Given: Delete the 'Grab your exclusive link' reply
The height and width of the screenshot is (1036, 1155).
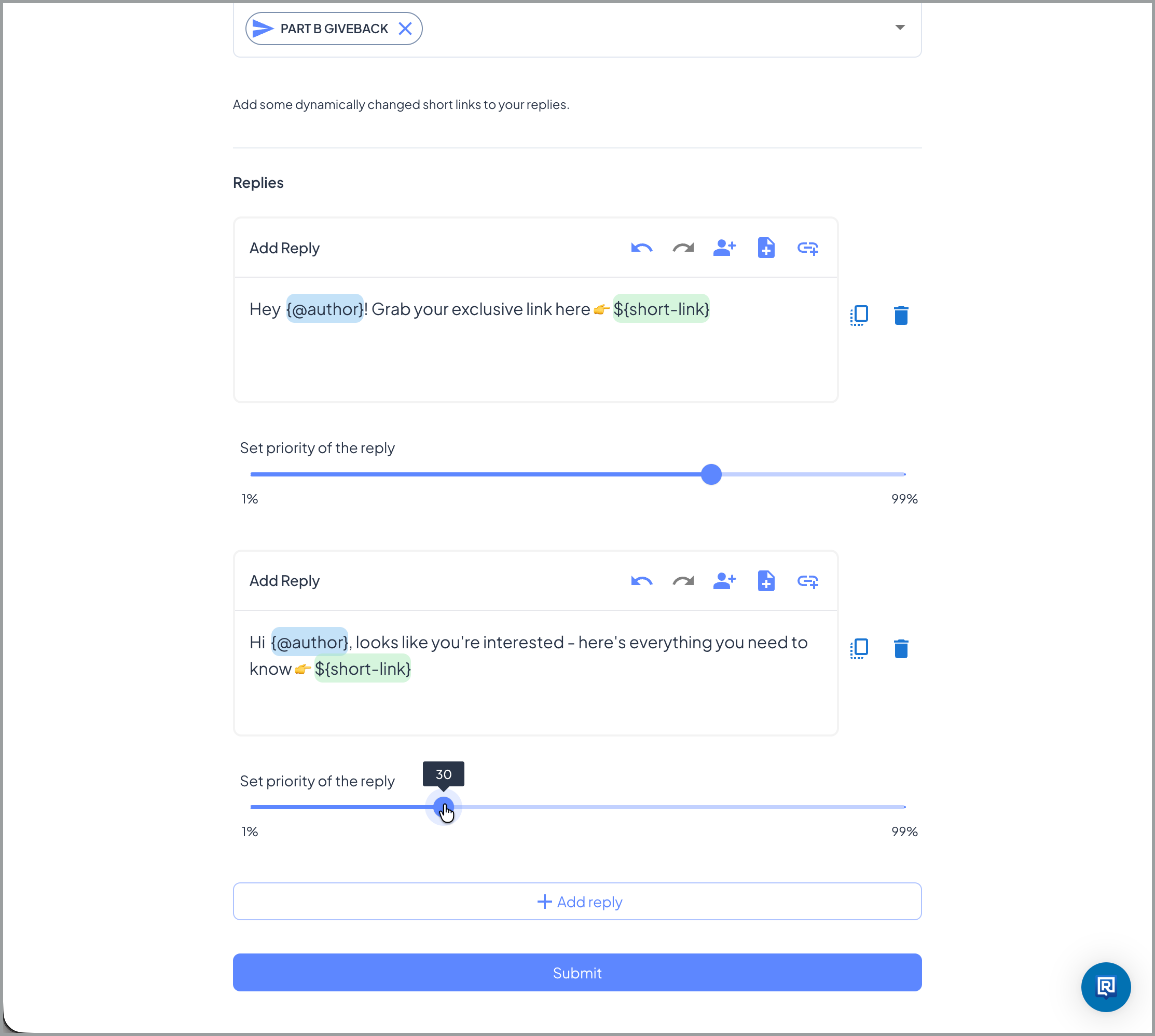Looking at the screenshot, I should (x=901, y=316).
